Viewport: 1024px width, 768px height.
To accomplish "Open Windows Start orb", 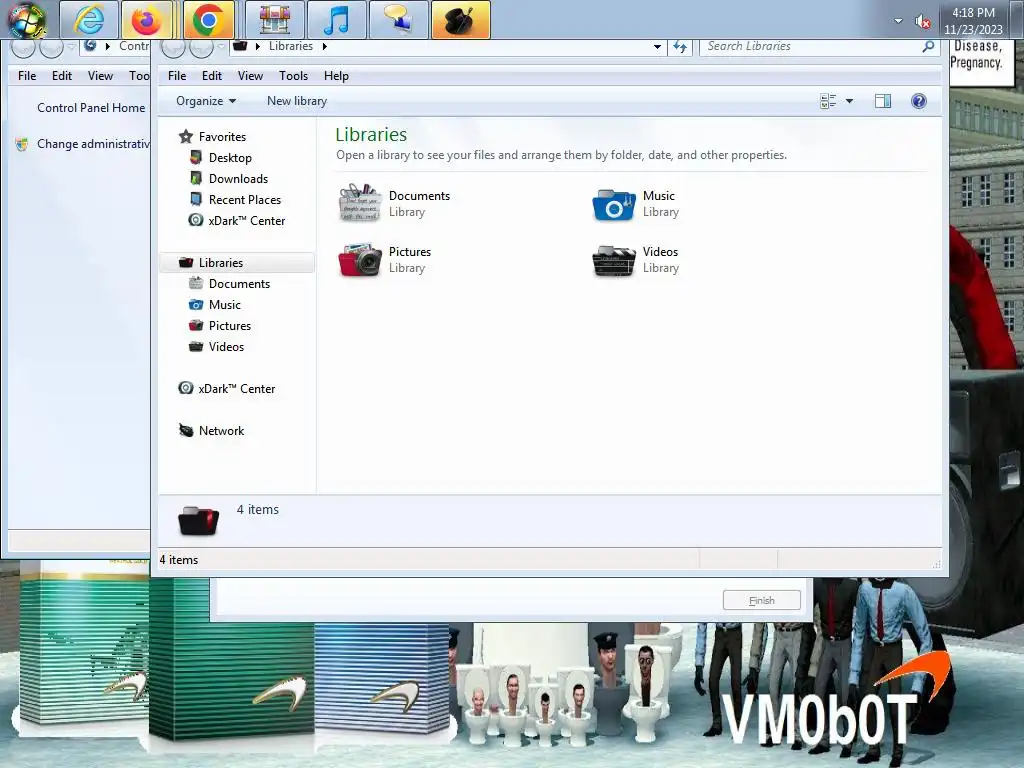I will tap(27, 20).
